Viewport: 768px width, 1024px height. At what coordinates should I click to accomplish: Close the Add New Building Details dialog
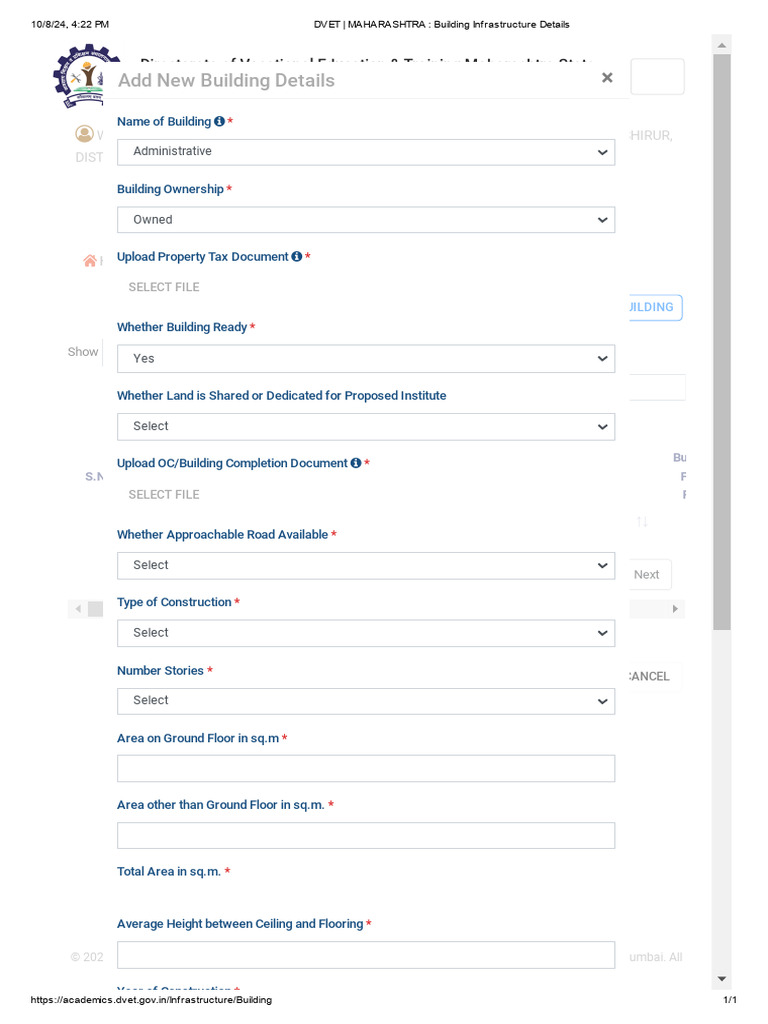(x=607, y=78)
